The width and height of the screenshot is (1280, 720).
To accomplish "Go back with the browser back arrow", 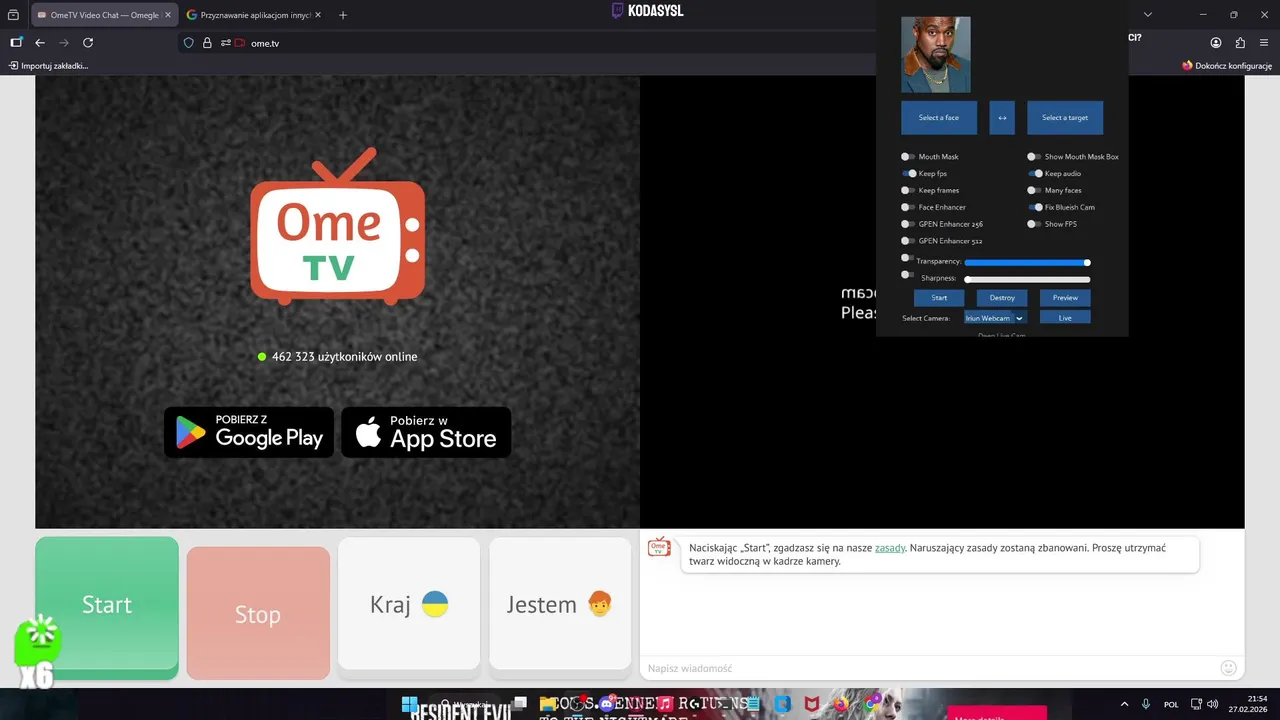I will click(40, 43).
